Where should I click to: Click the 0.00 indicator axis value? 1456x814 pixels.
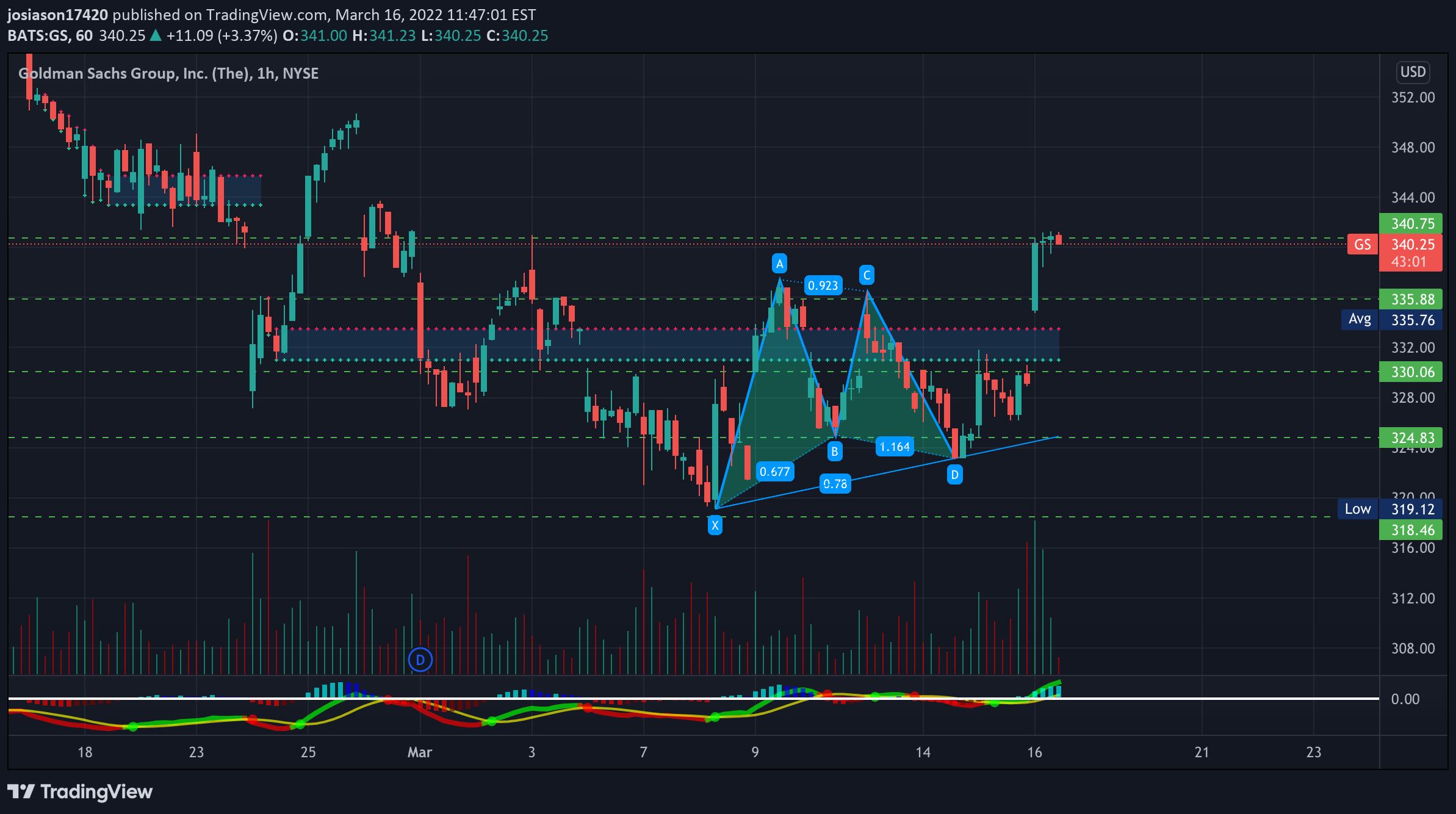coord(1405,699)
